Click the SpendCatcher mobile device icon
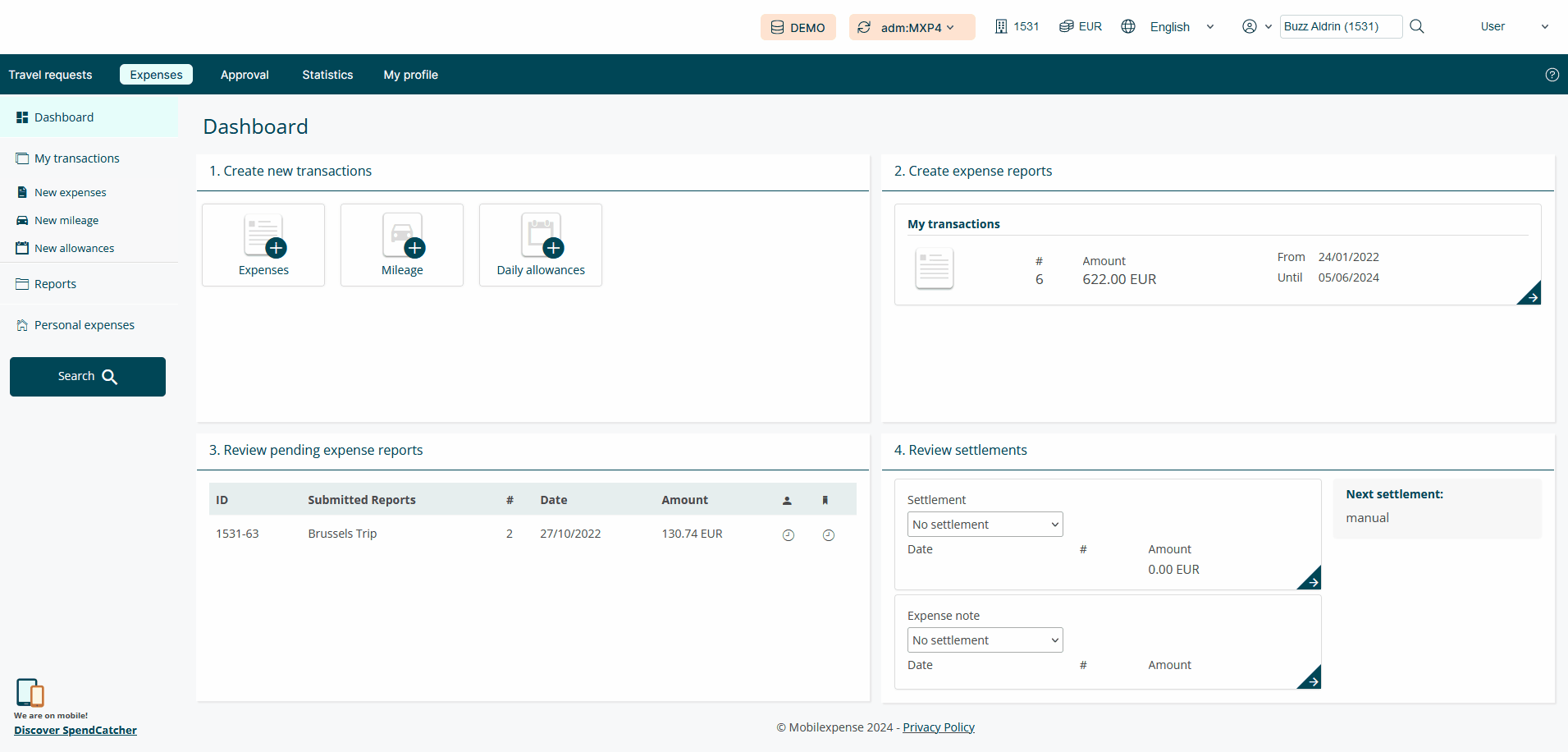 (30, 692)
